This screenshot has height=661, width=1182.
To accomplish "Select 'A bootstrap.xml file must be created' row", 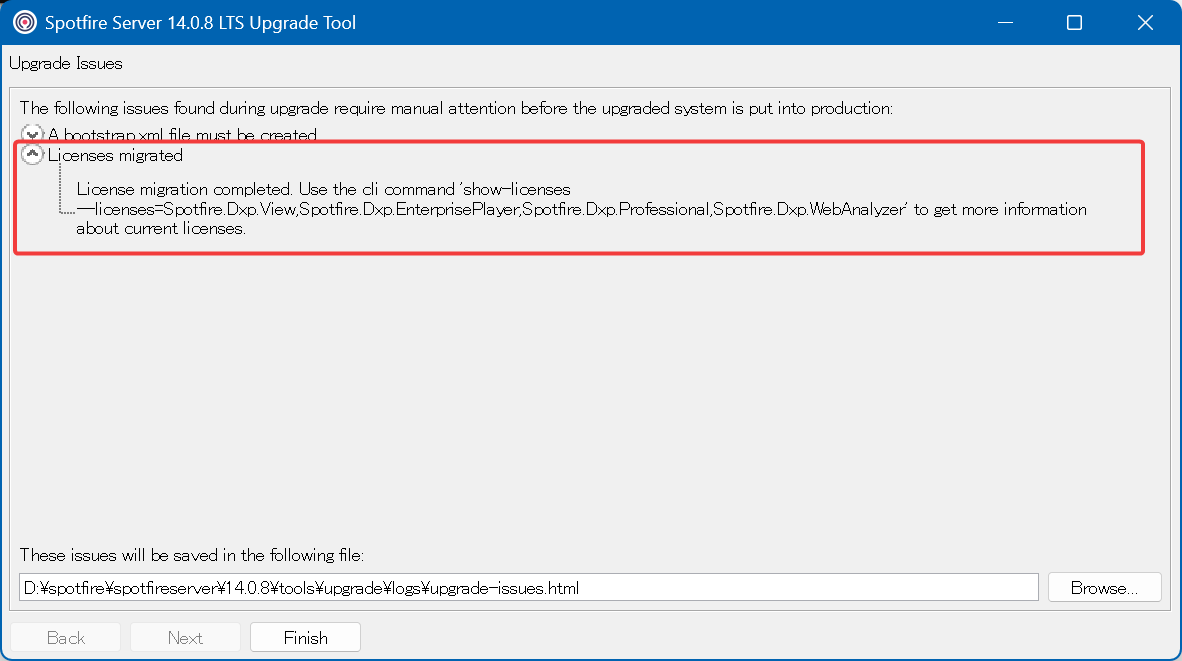I will (182, 135).
